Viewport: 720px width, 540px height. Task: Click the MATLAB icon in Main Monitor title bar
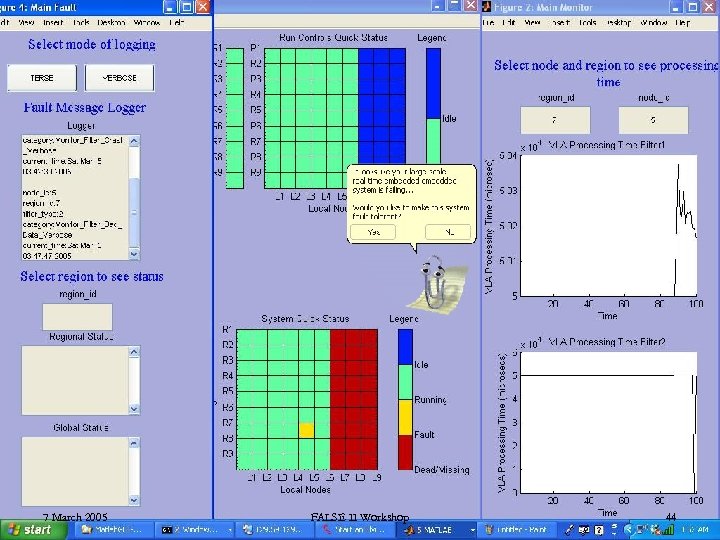pos(487,7)
